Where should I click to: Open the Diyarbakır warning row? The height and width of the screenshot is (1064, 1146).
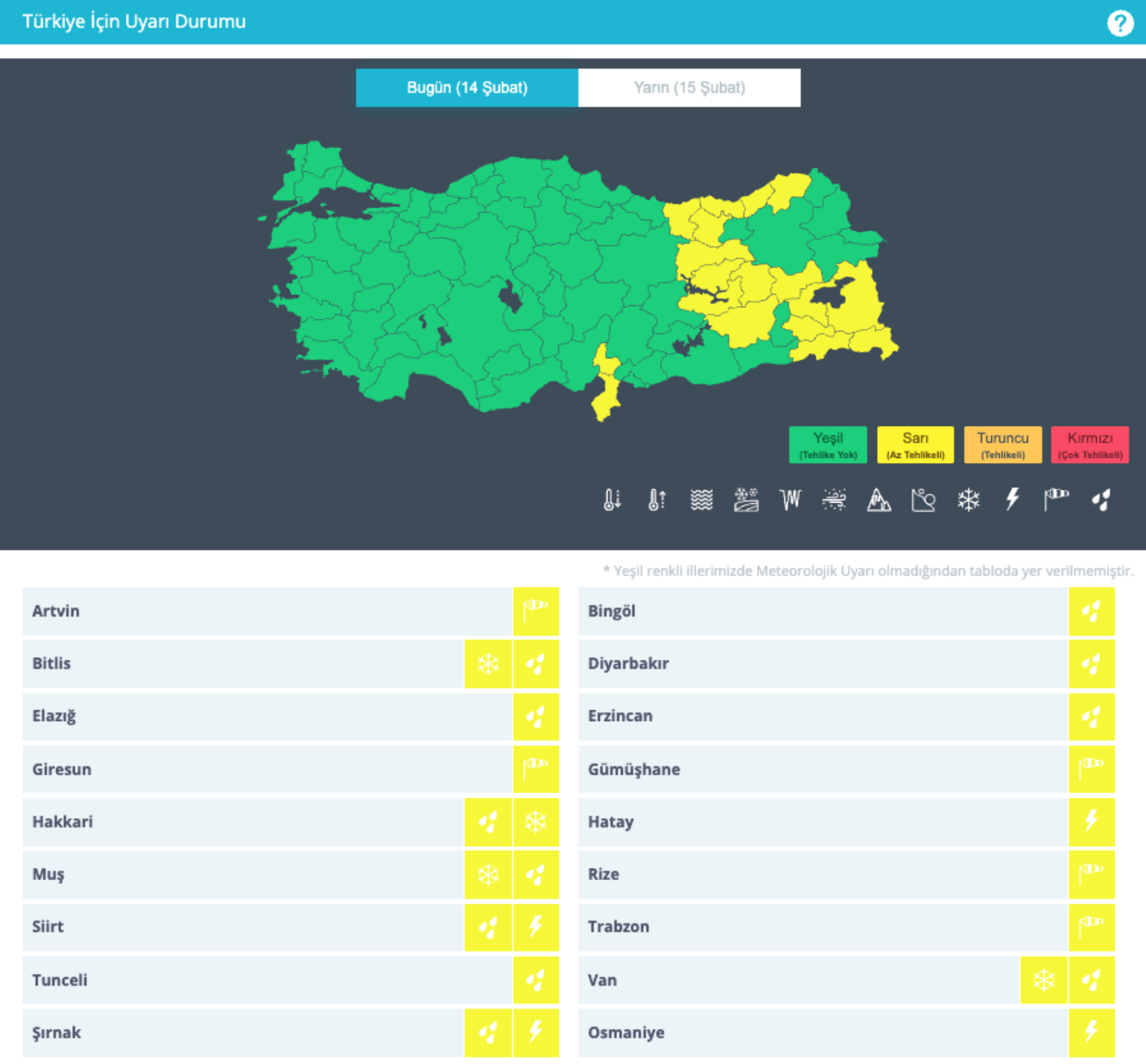(822, 664)
